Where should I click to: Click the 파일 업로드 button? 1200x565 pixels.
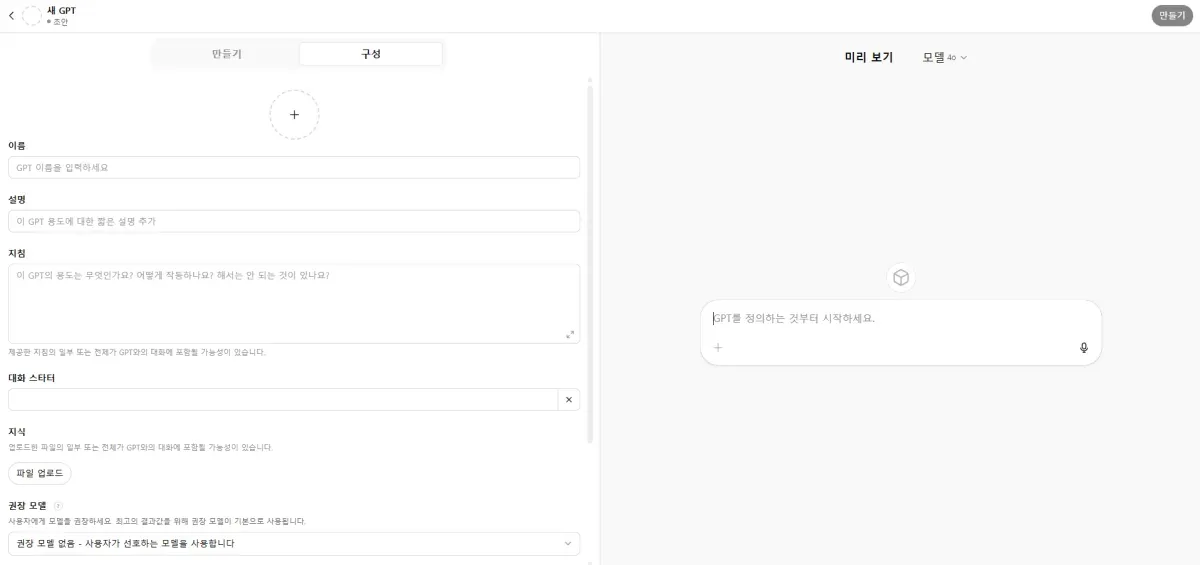(40, 473)
